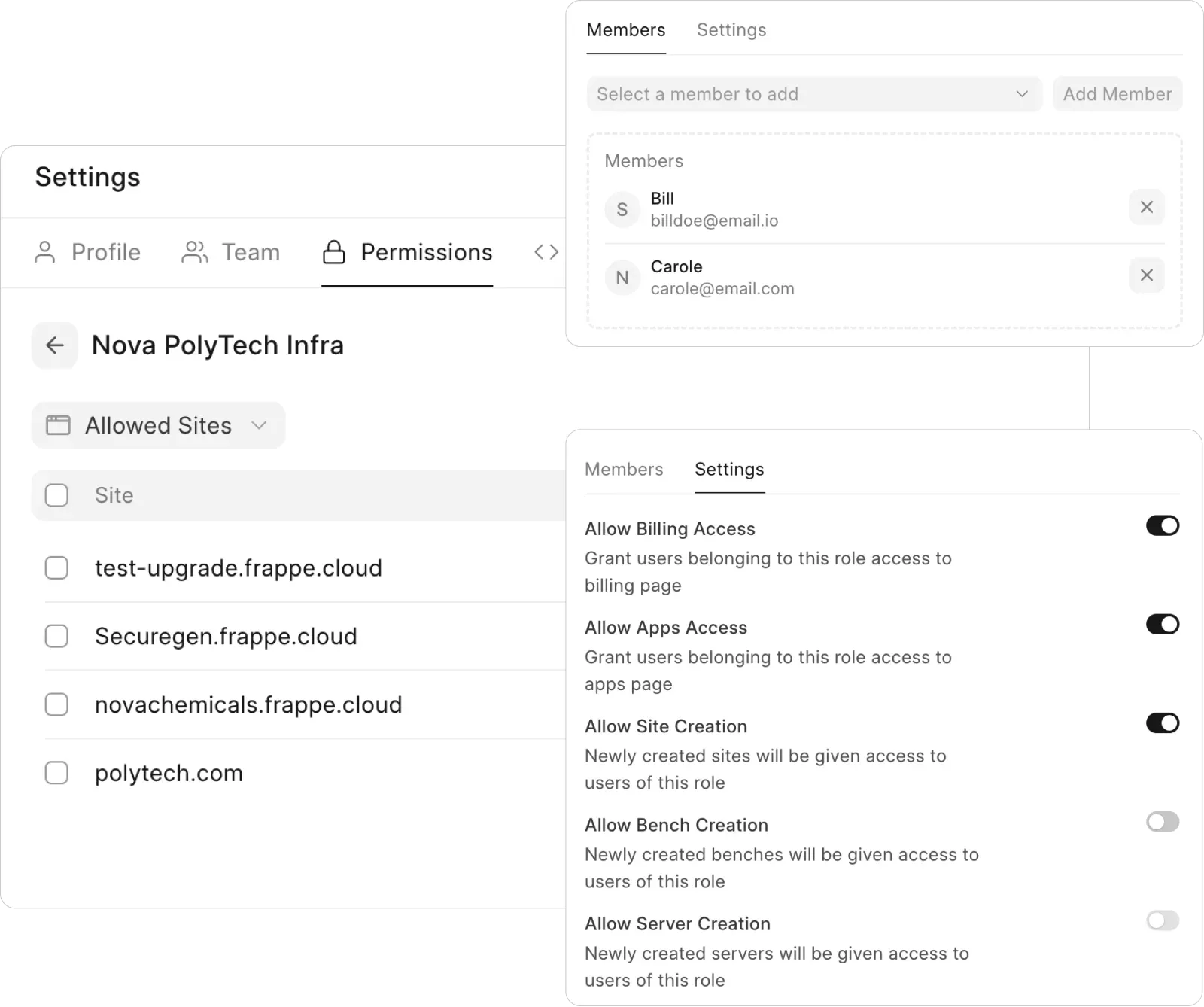Expand the Allowed Sites dropdown
Image resolution: width=1204 pixels, height=1007 pixels.
[x=158, y=425]
